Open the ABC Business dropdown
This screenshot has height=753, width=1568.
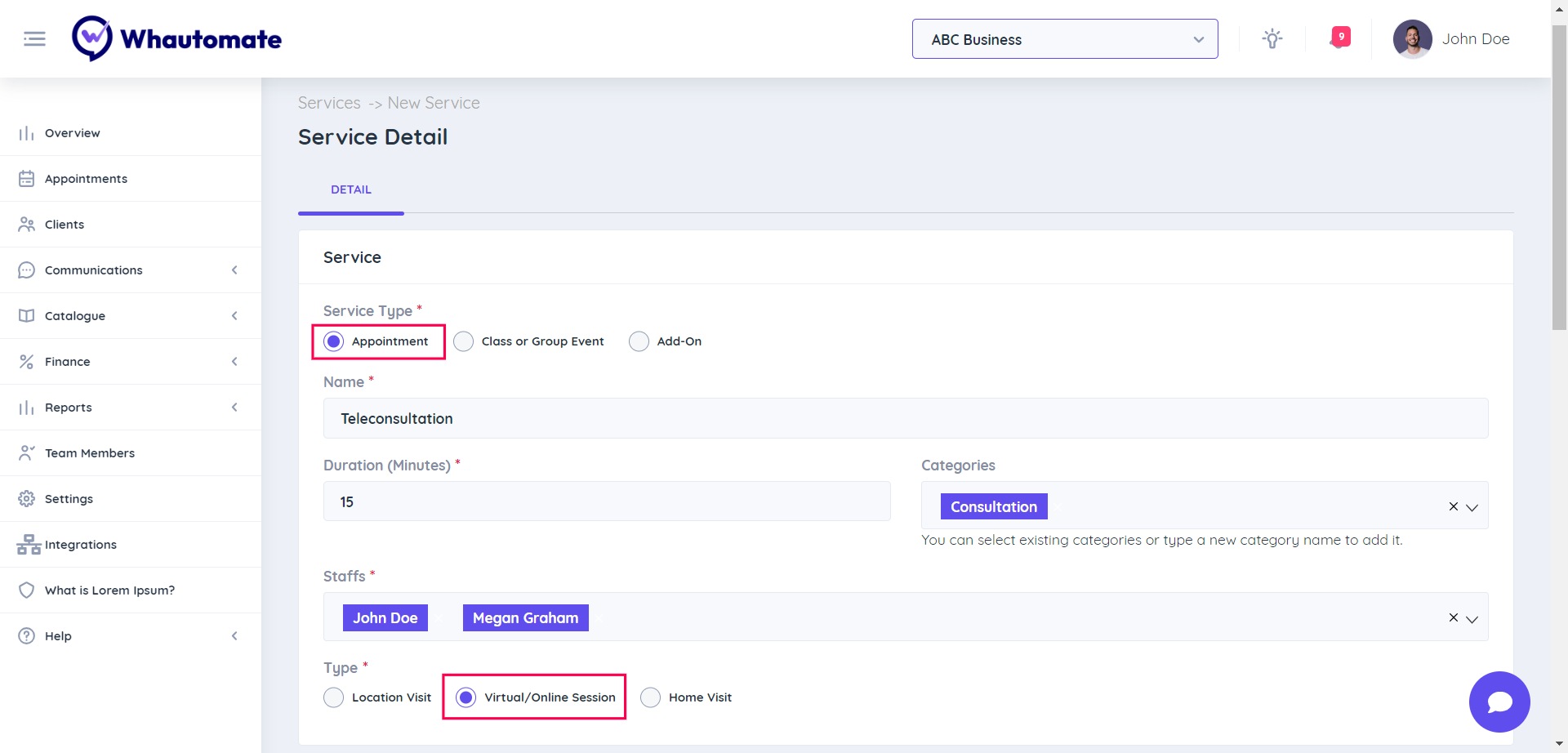(x=1064, y=39)
